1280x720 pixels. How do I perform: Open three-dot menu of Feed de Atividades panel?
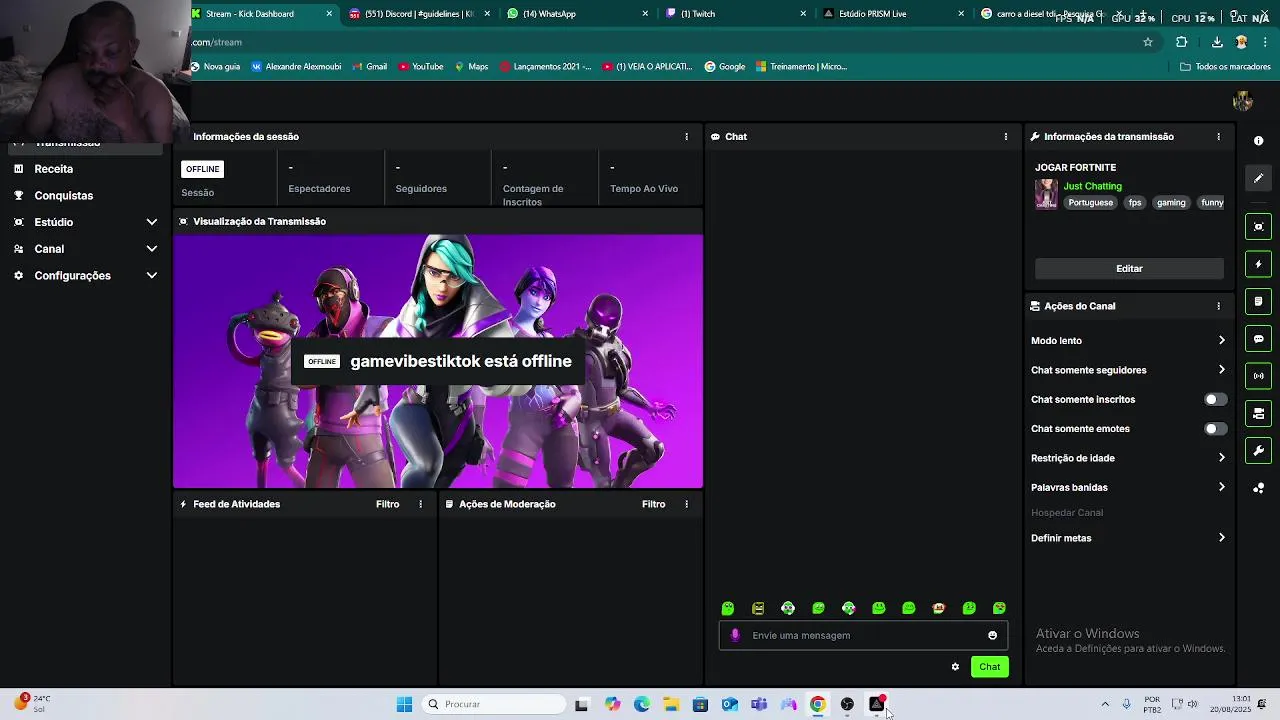click(420, 504)
